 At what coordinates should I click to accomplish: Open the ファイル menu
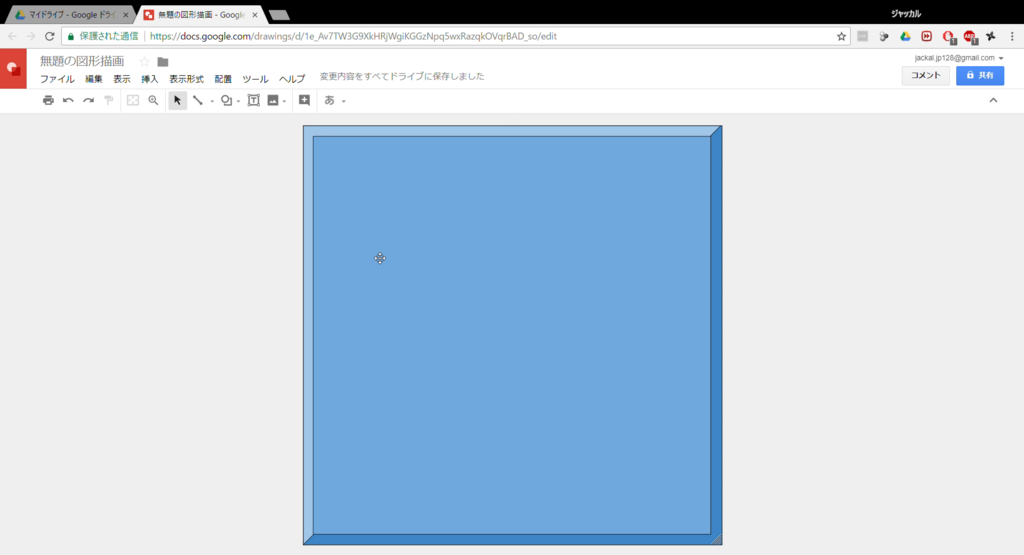pos(57,79)
